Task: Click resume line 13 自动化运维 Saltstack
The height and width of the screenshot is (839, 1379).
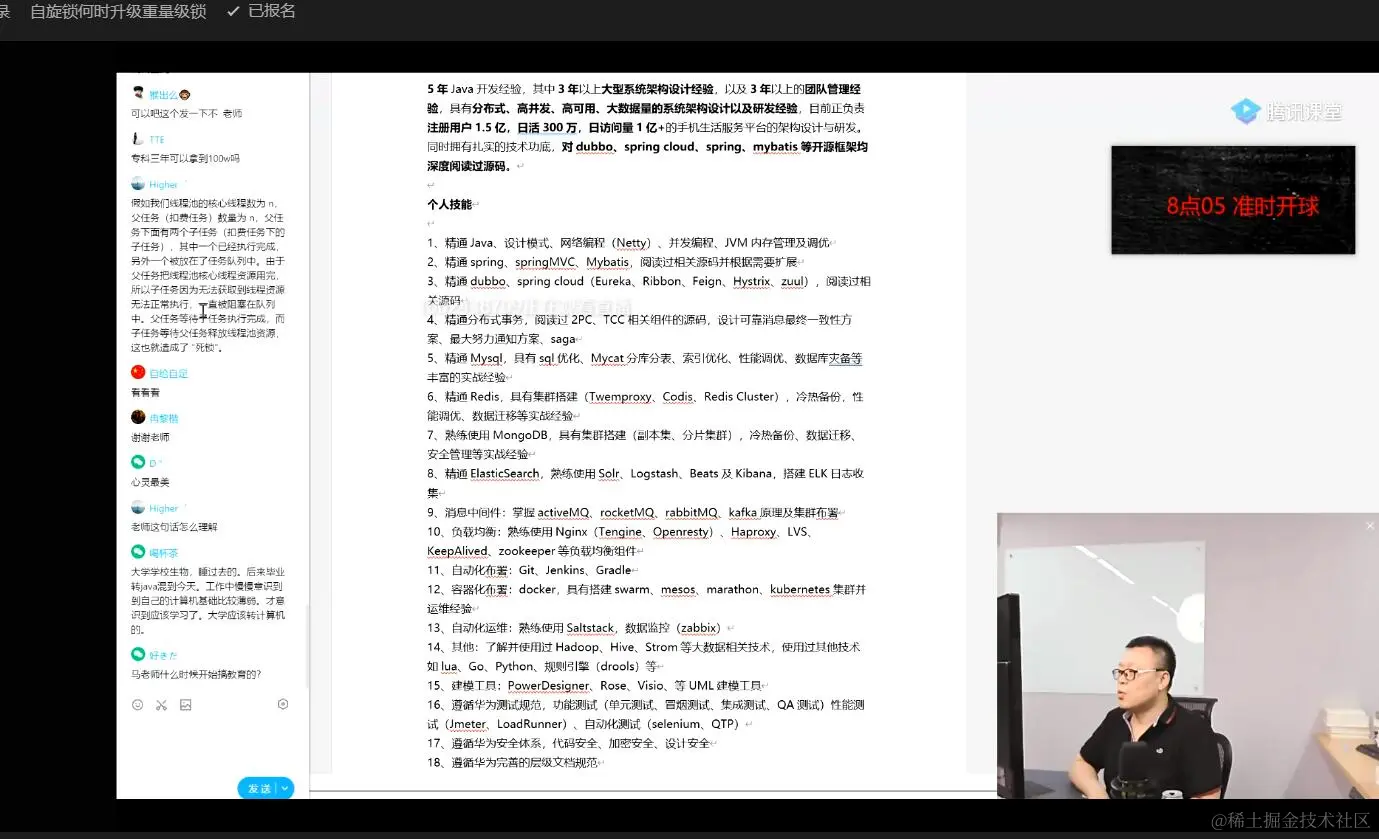Action: click(x=576, y=628)
